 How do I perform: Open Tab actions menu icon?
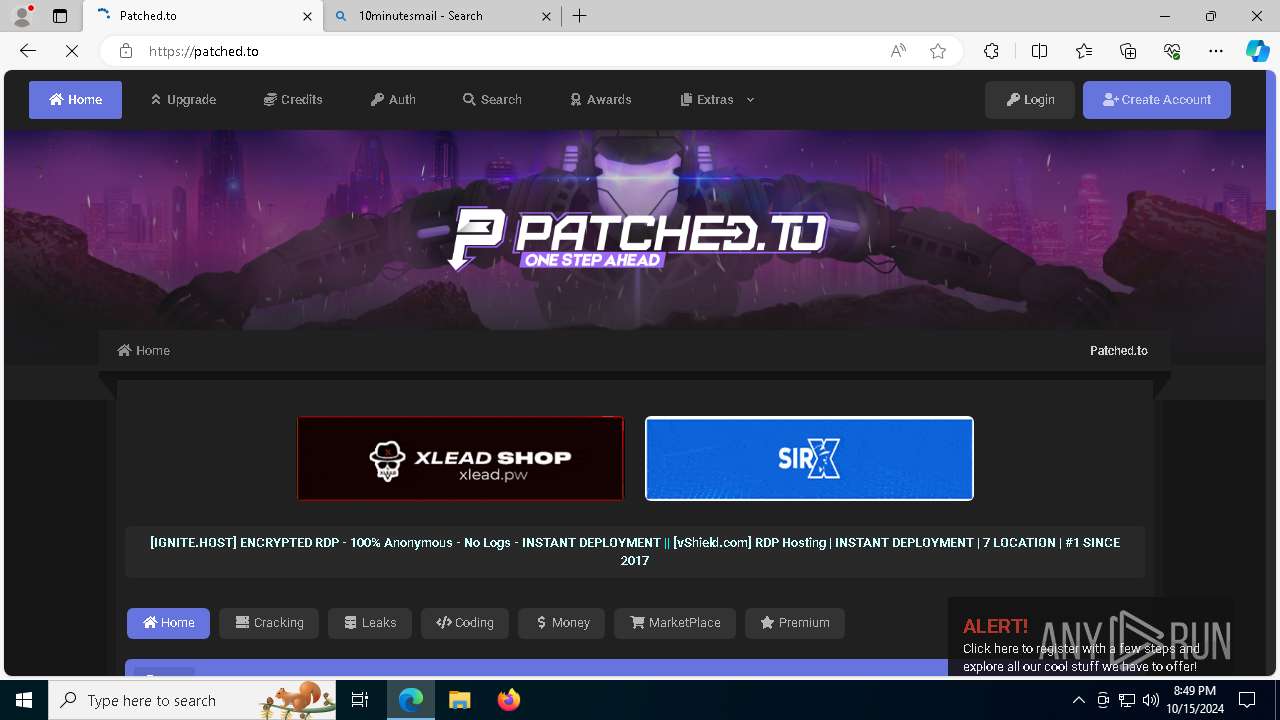(60, 16)
